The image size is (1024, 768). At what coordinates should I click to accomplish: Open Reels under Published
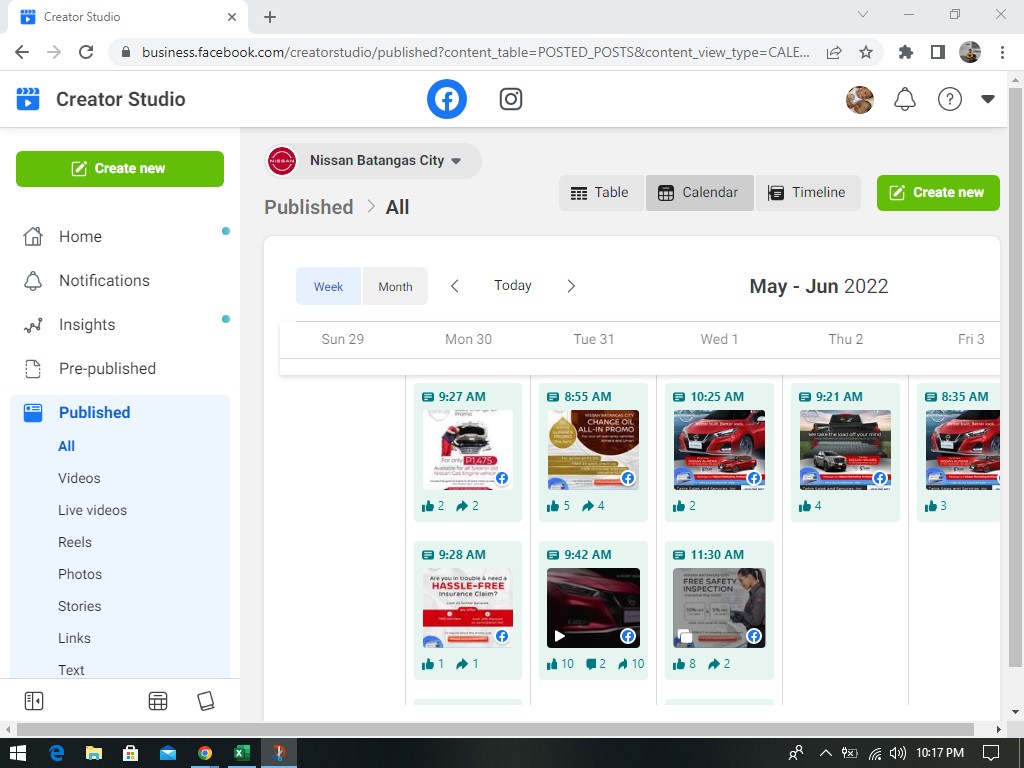74,542
